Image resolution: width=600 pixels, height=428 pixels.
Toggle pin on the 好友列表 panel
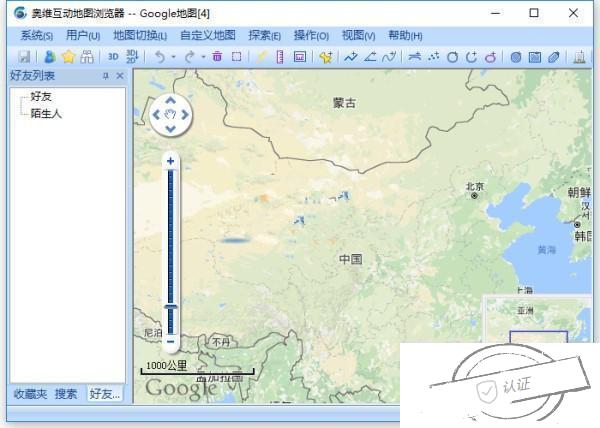click(106, 76)
